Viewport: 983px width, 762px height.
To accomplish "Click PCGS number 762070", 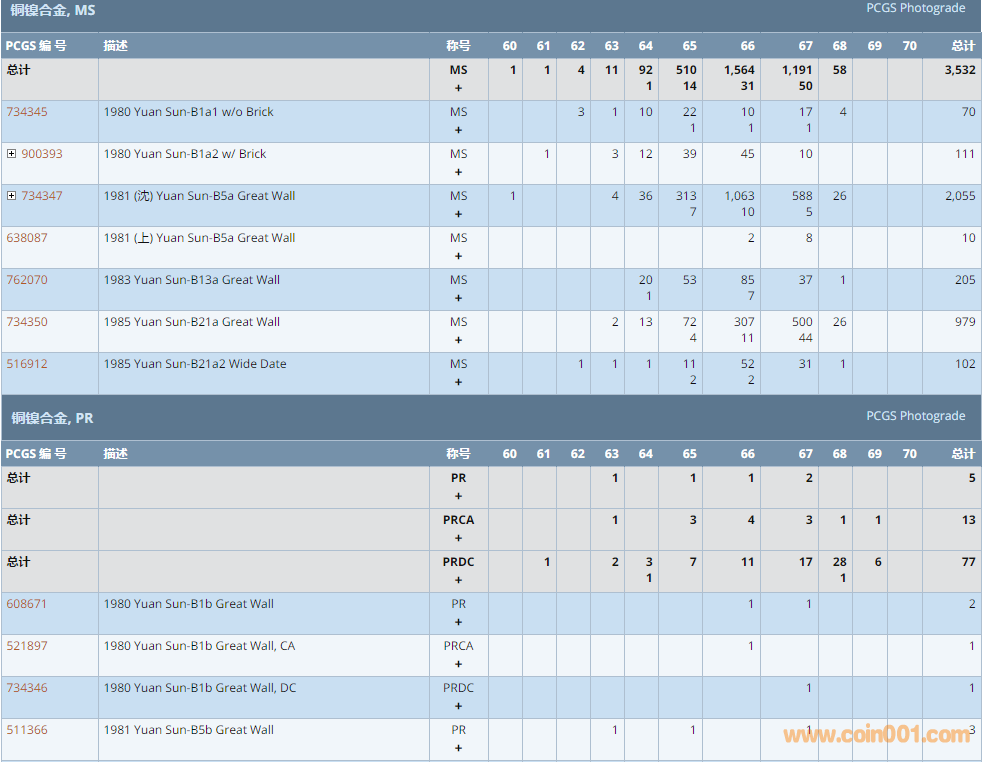I will [27, 280].
